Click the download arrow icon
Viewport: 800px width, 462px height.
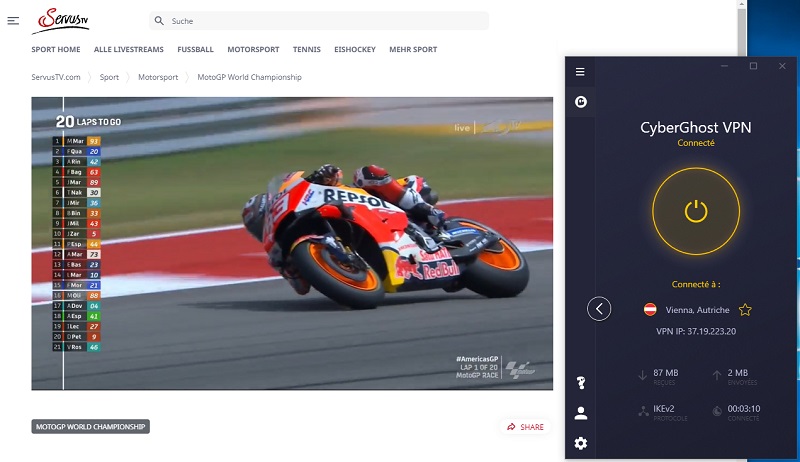(x=642, y=376)
